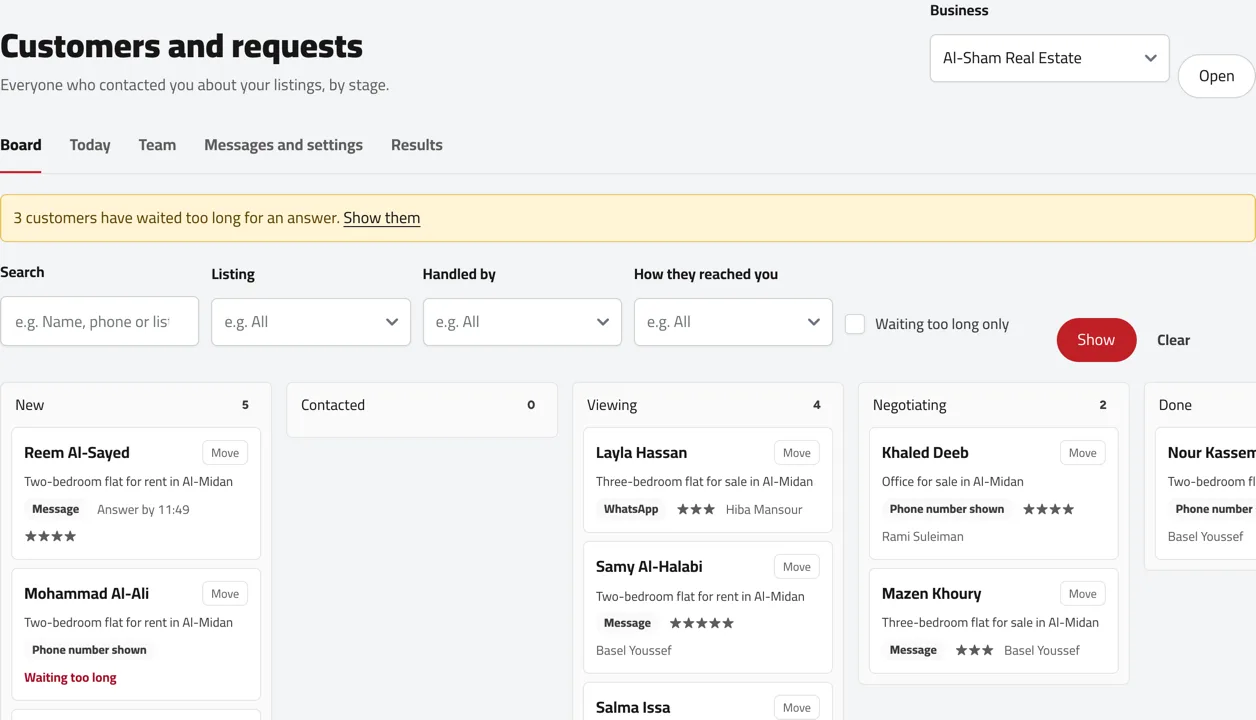Click the 'Waiting too long' label on Mohammad Al-Ali
The height and width of the screenshot is (720, 1256).
70,678
